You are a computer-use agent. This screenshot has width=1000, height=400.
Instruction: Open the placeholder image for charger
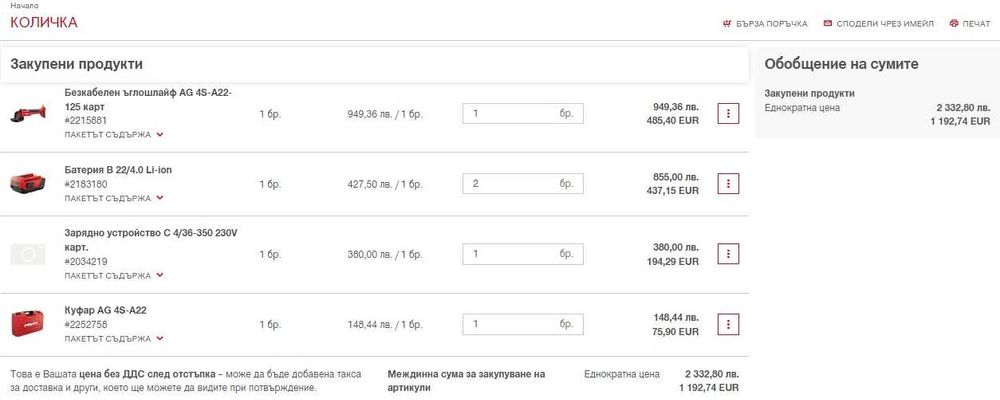click(x=28, y=254)
